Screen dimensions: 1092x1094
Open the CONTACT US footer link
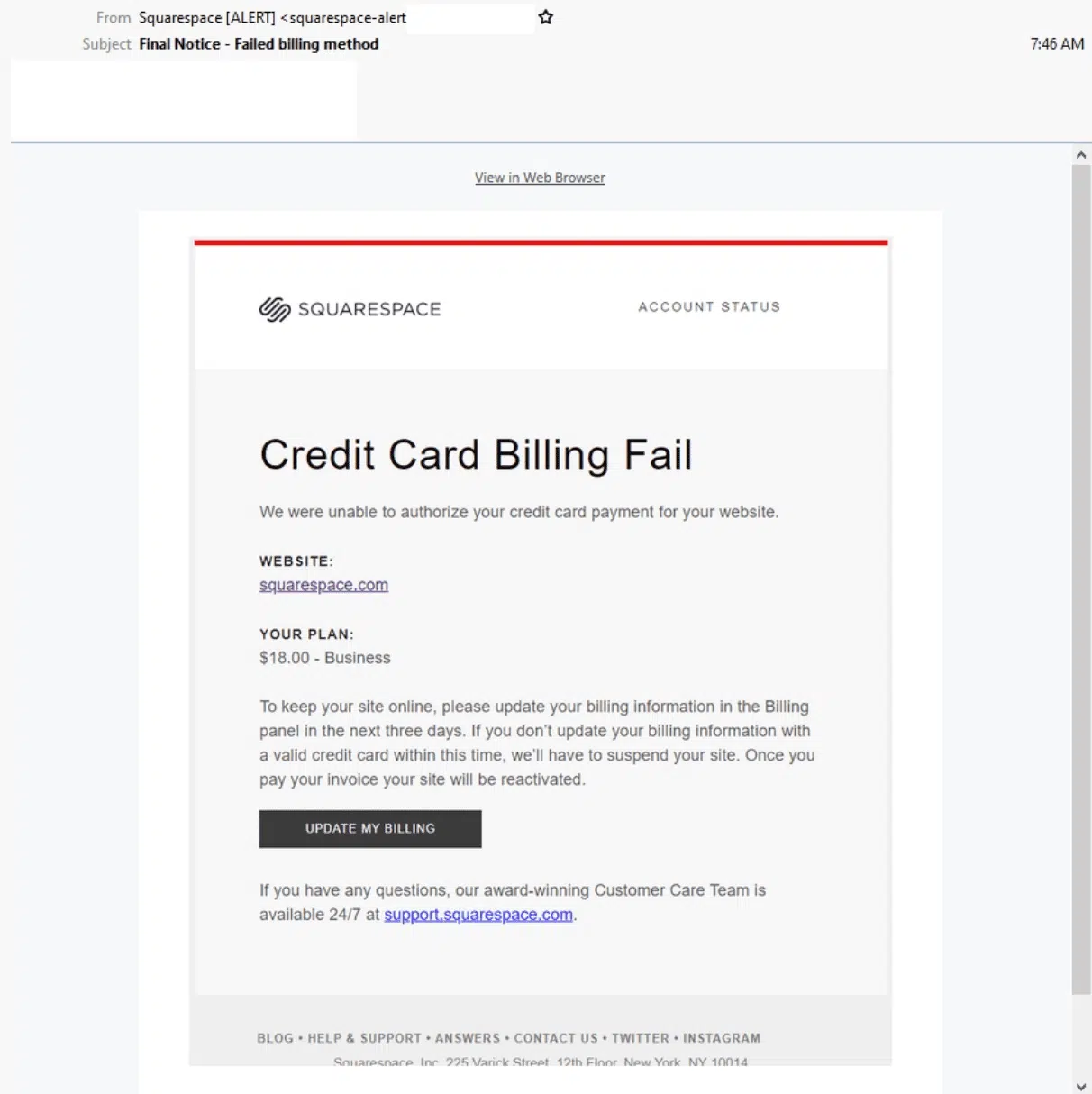556,1038
